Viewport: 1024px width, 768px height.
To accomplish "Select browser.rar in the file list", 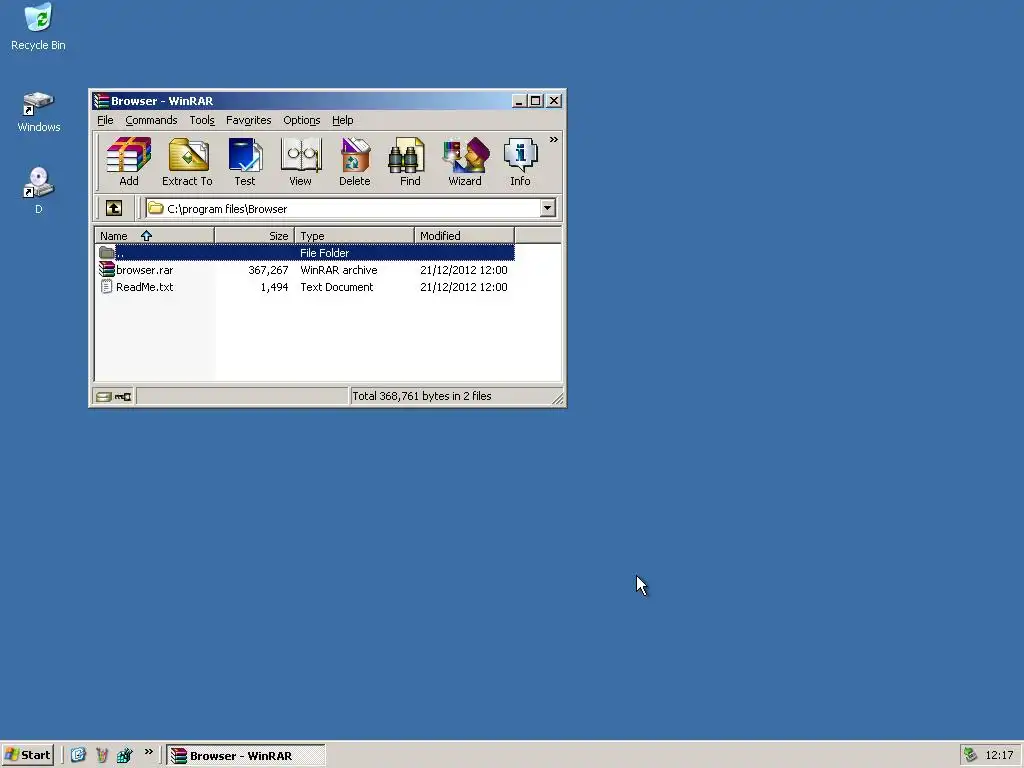I will [144, 270].
